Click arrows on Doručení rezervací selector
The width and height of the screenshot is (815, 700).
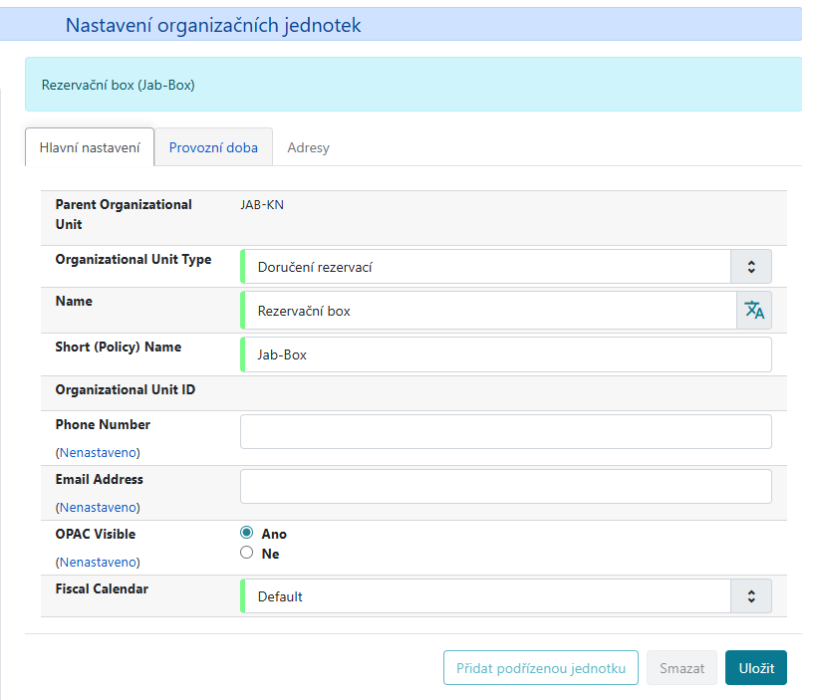point(752,267)
